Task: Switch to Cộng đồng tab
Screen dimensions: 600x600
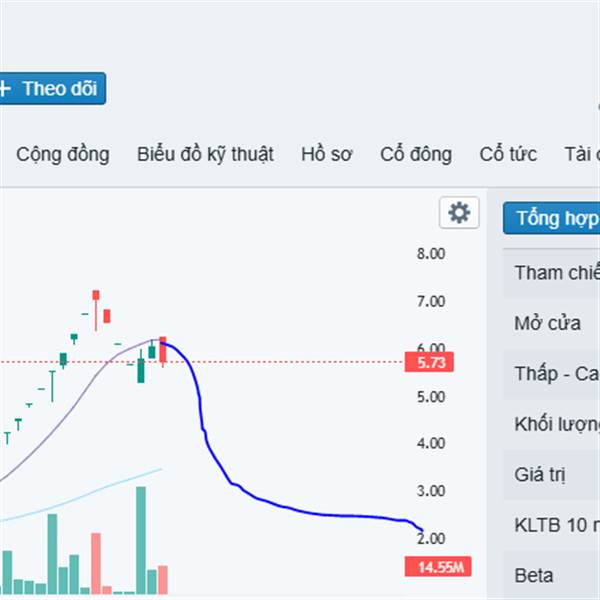Action: coord(63,155)
